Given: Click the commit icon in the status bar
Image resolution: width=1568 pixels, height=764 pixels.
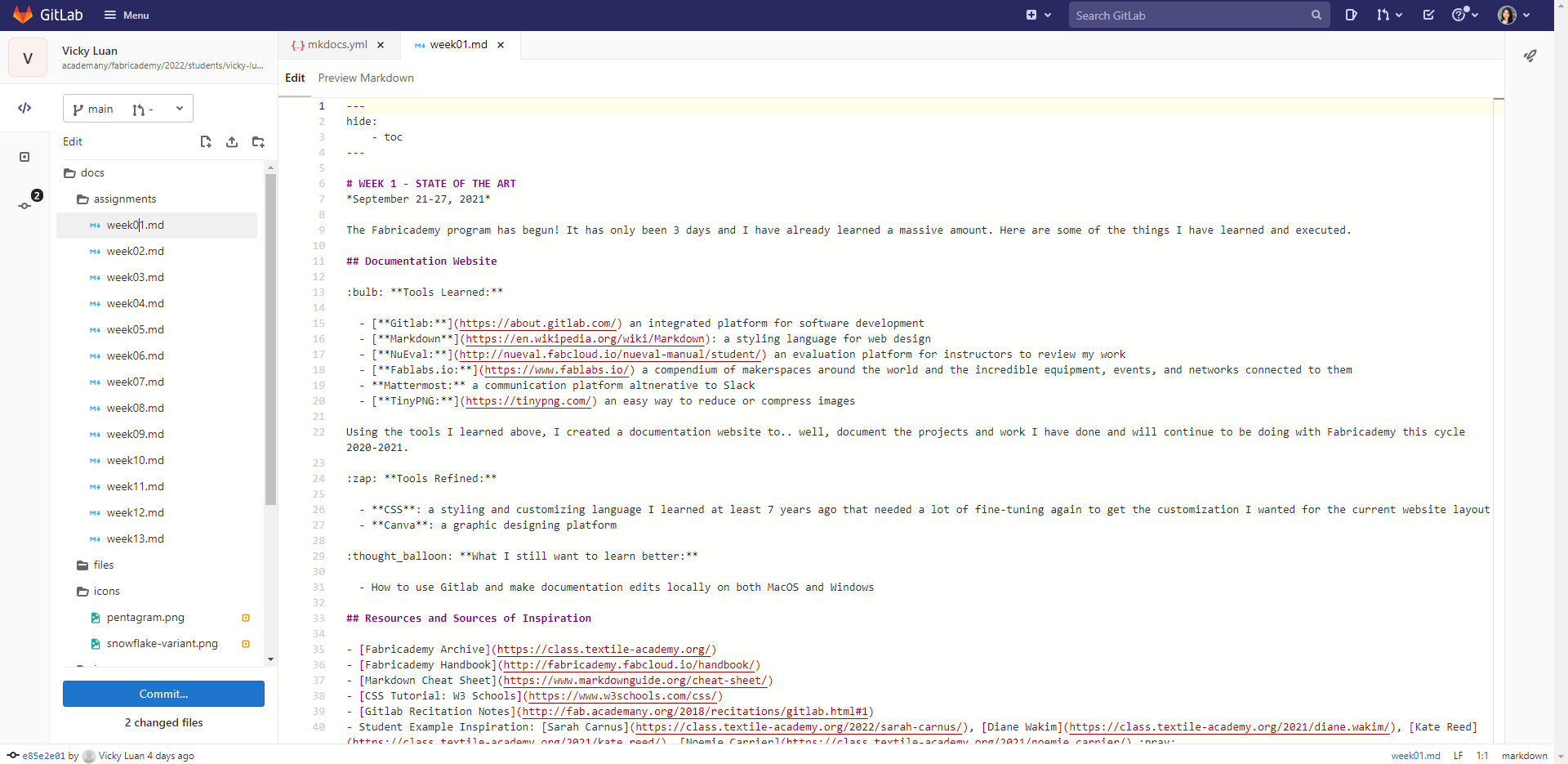Looking at the screenshot, I should tap(13, 755).
